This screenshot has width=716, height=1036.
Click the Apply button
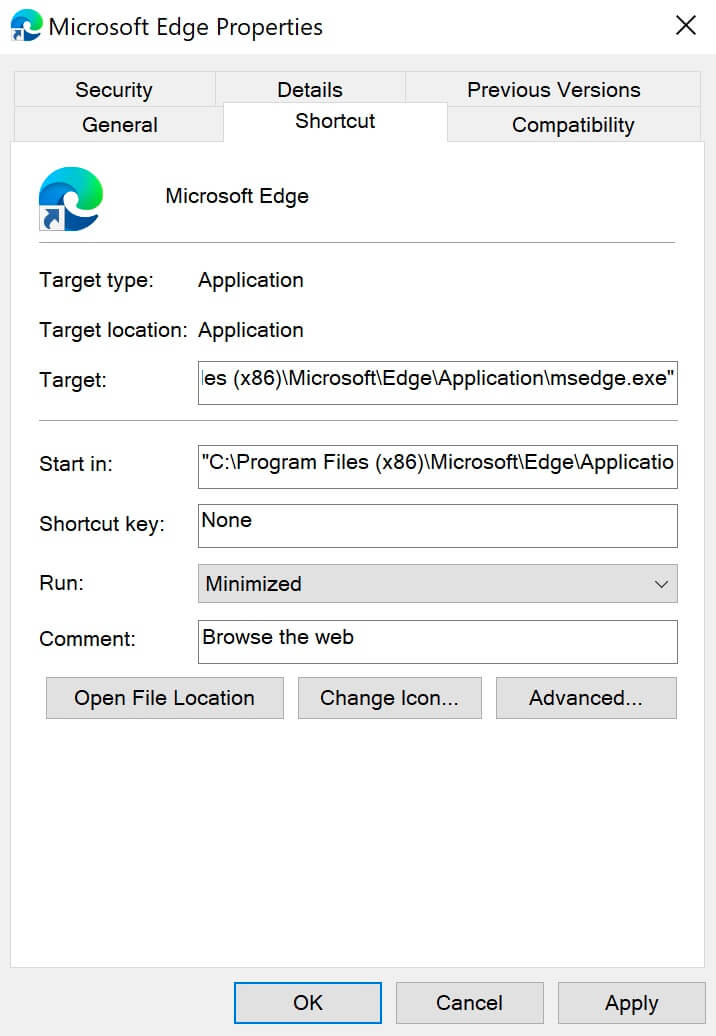[x=631, y=1002]
